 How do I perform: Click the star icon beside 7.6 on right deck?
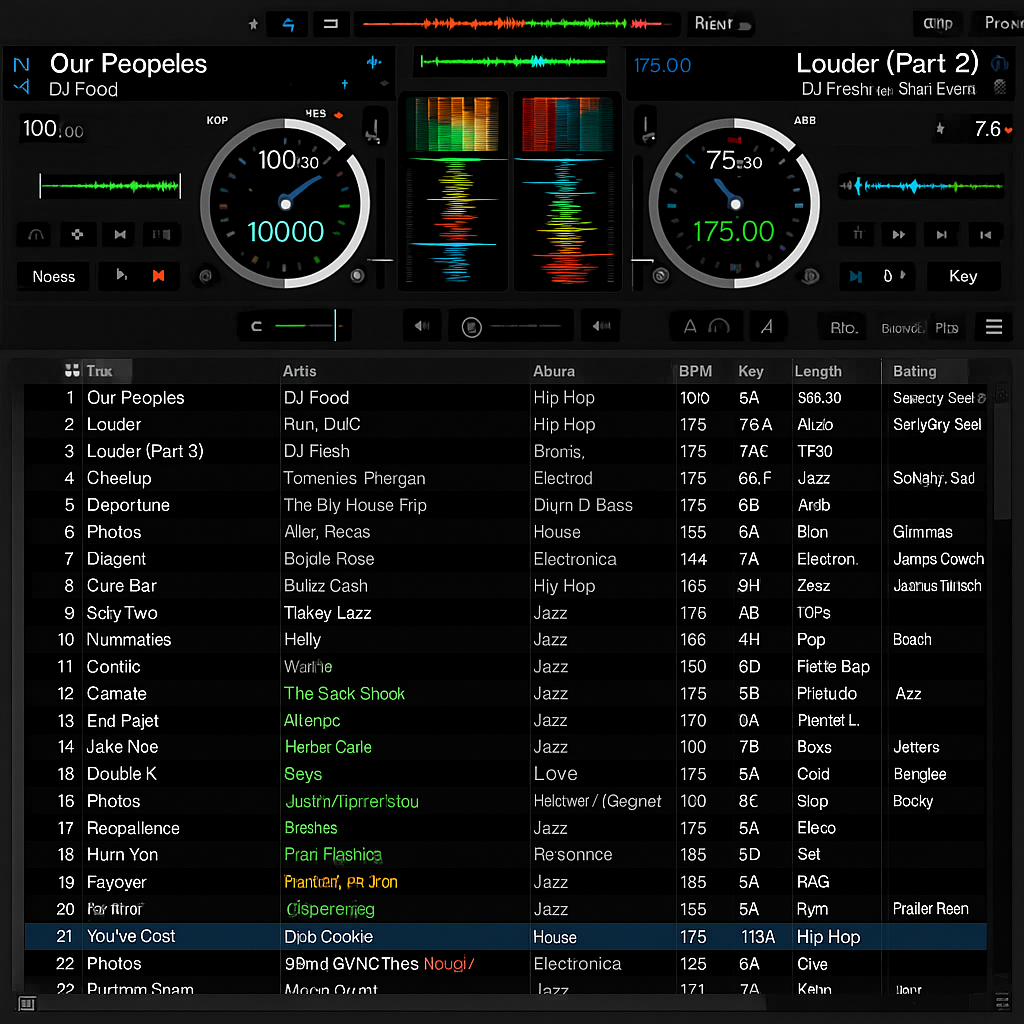[940, 128]
